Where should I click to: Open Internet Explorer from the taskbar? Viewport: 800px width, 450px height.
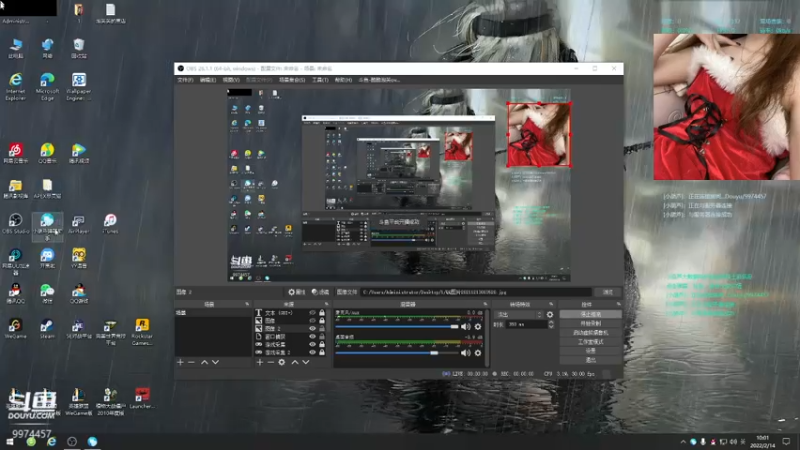51,442
